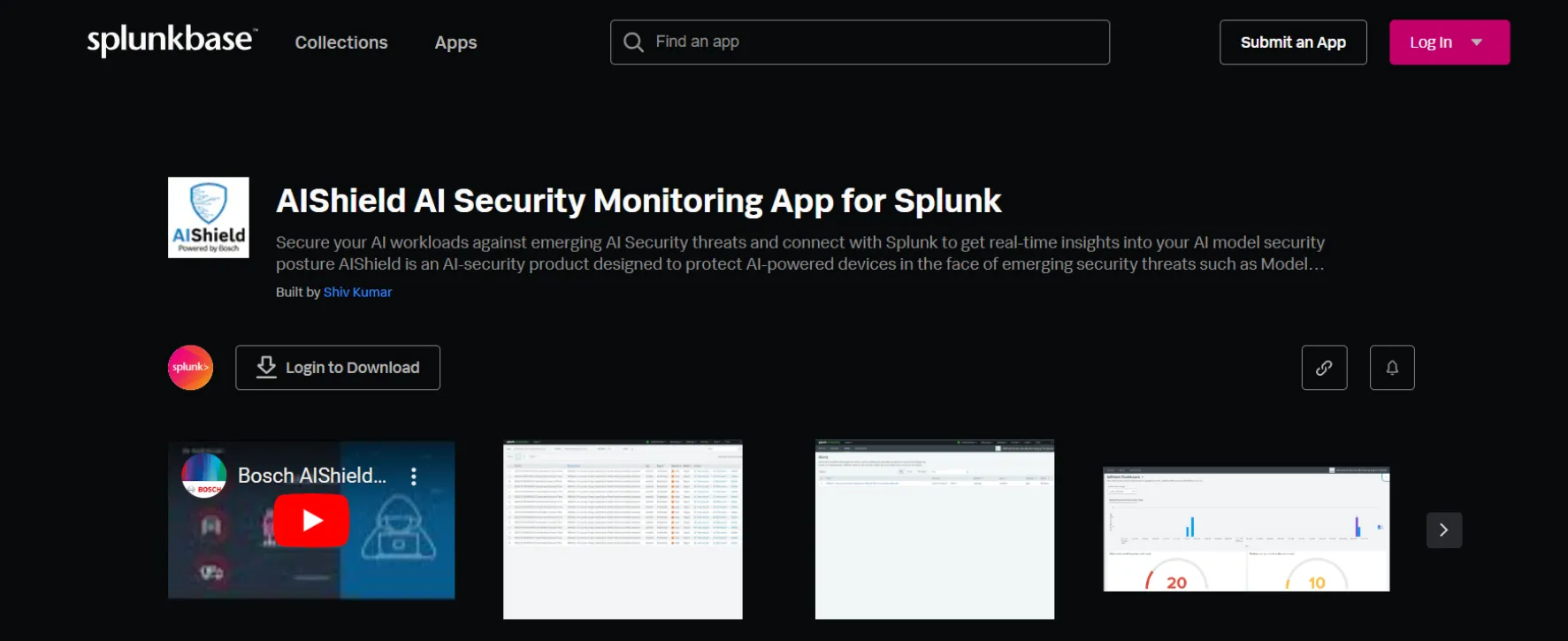Click description text starting 'Secure your AI workloads'
This screenshot has width=1568, height=641.
click(x=800, y=253)
